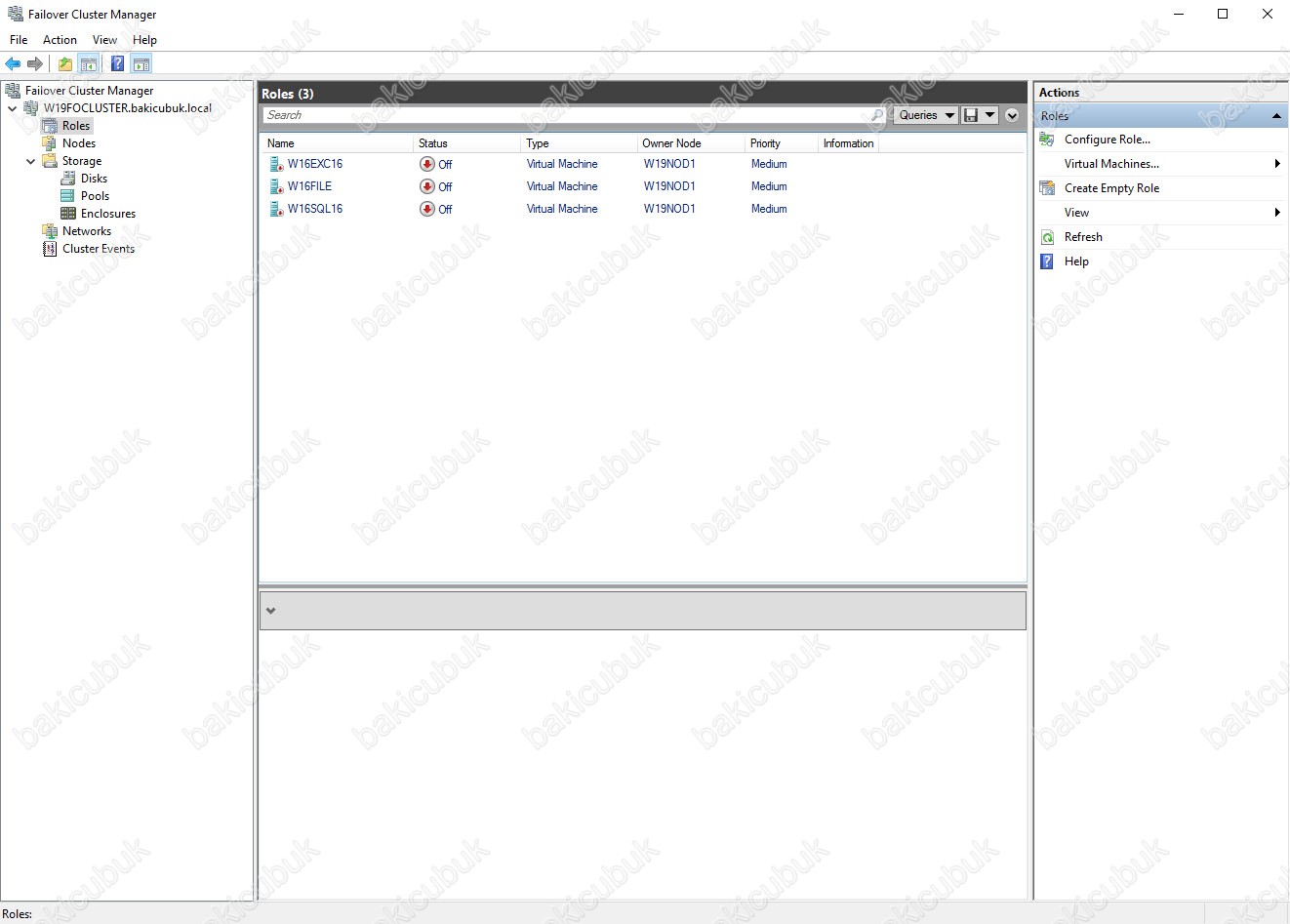
Task: Click the Off status icon for W16FILE
Action: coord(427,186)
